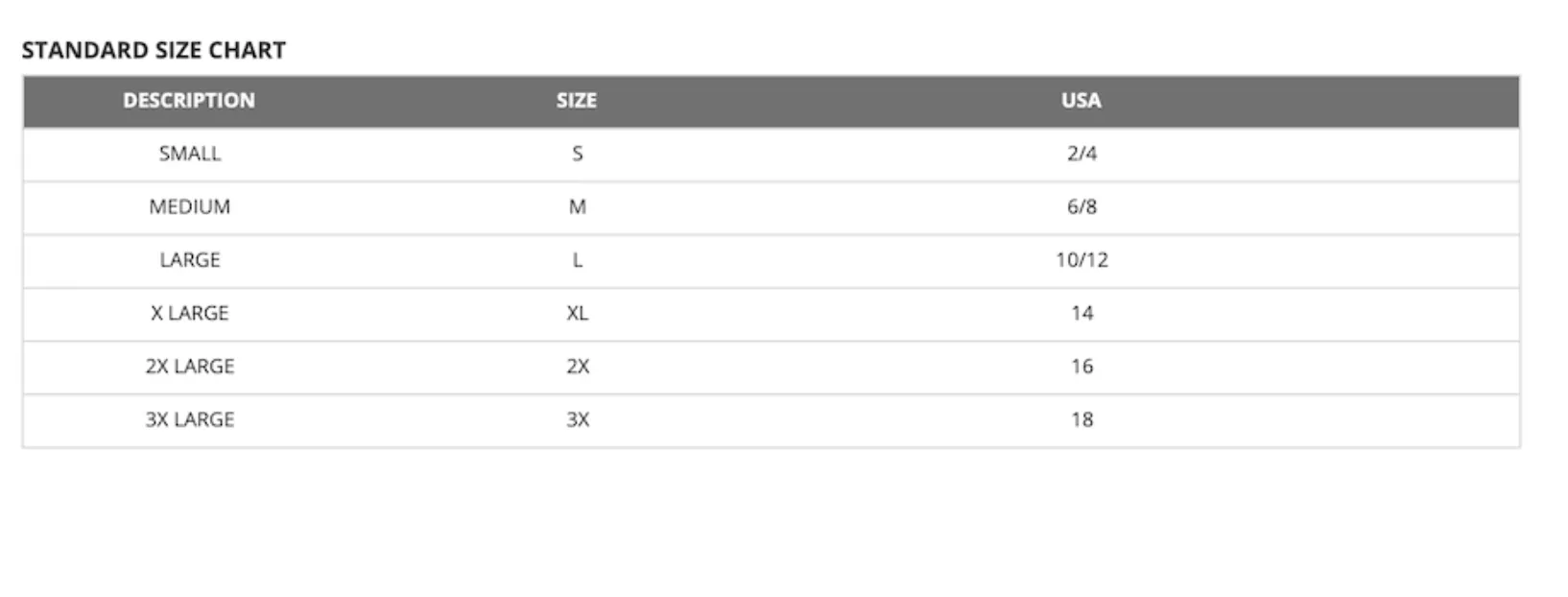
Task: Click the XL size cell
Action: [x=578, y=313]
